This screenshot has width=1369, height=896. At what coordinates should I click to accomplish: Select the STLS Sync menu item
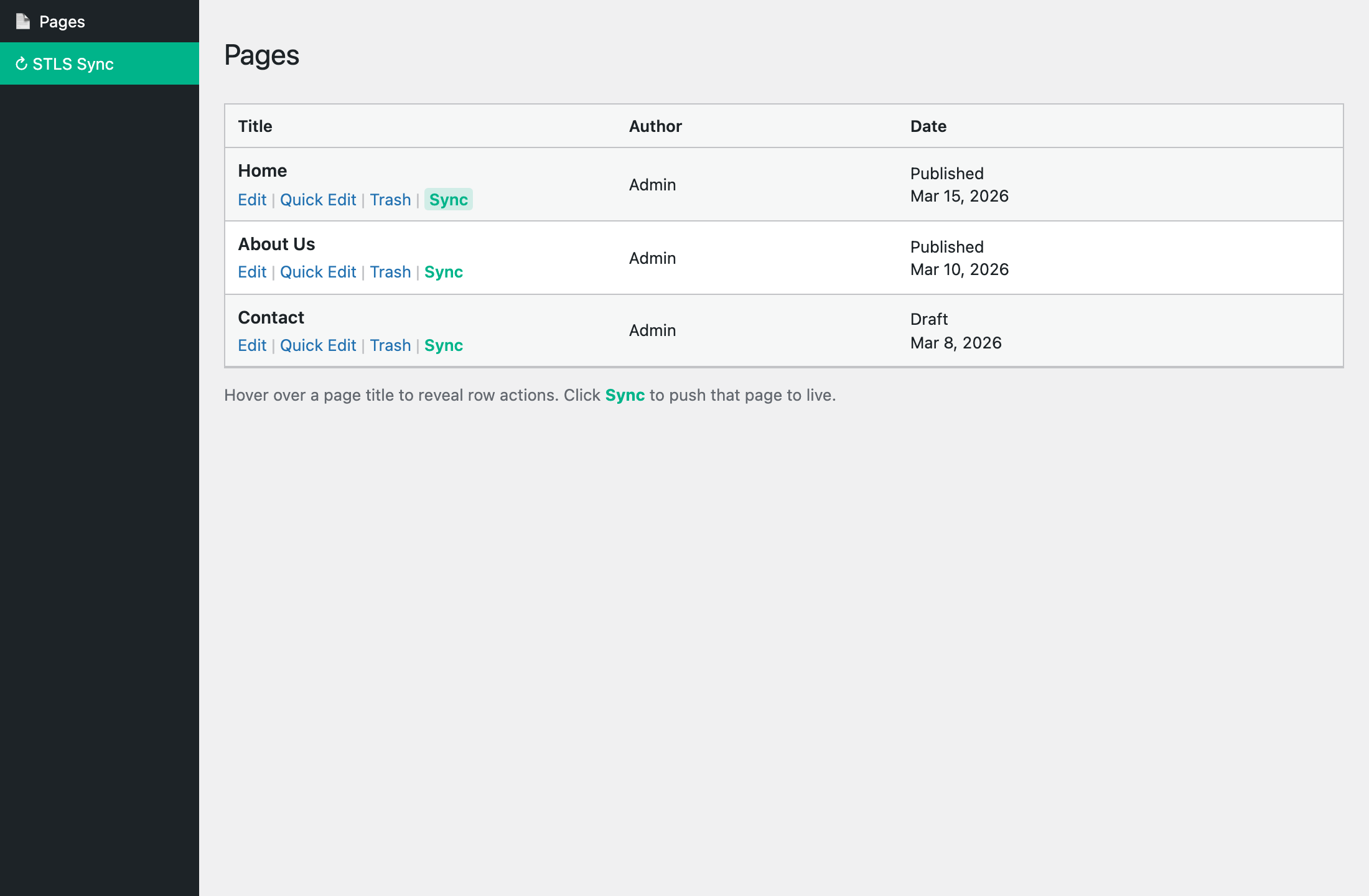point(100,63)
